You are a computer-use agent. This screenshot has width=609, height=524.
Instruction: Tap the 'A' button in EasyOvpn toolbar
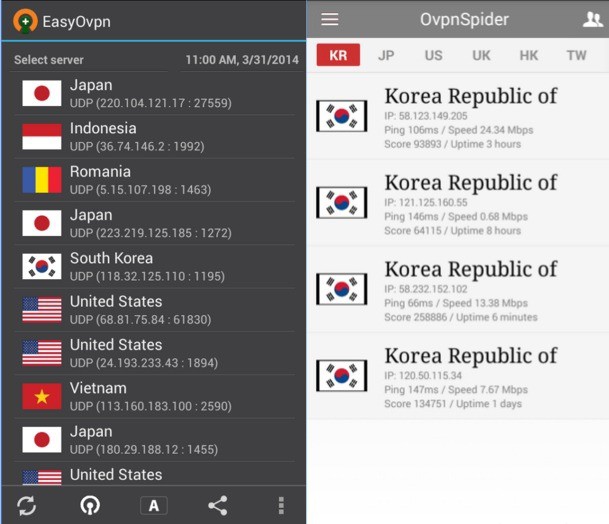(x=154, y=505)
